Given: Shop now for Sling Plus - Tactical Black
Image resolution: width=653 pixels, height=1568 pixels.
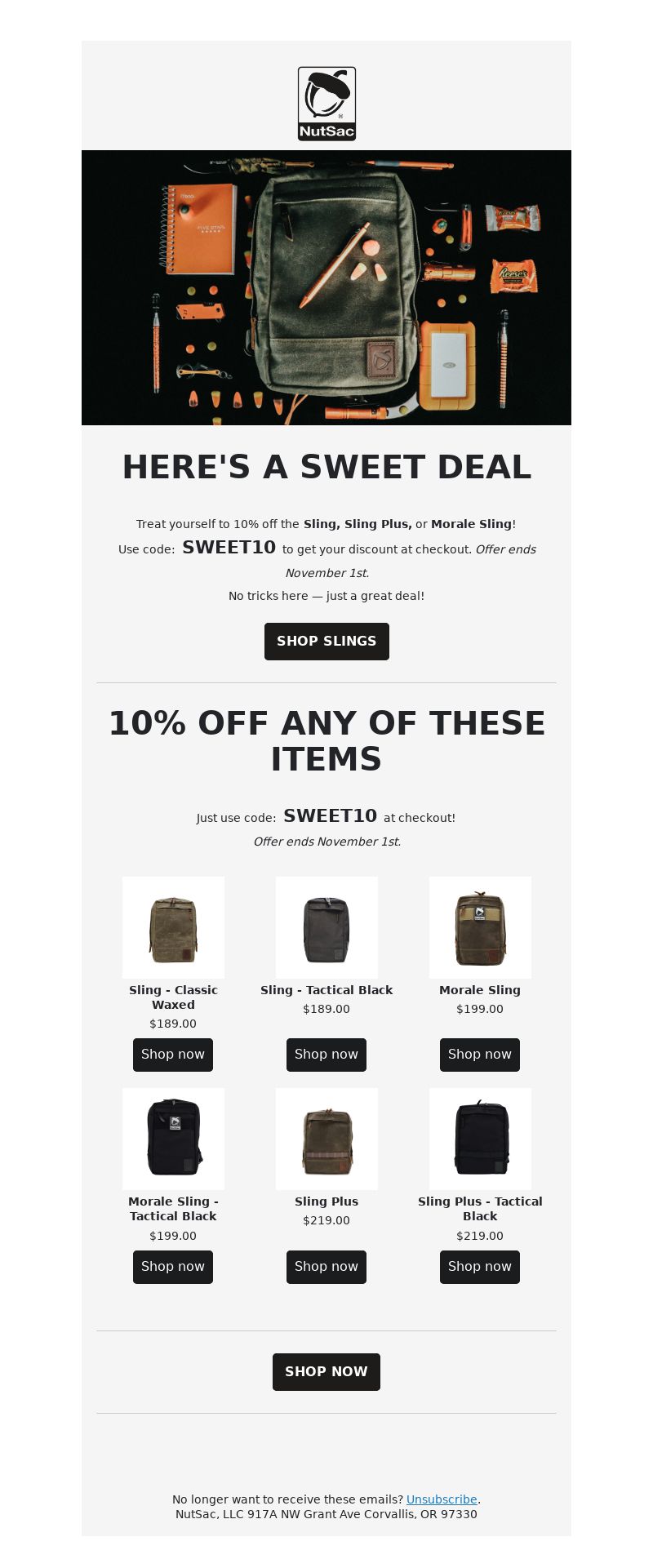Looking at the screenshot, I should pyautogui.click(x=480, y=1267).
